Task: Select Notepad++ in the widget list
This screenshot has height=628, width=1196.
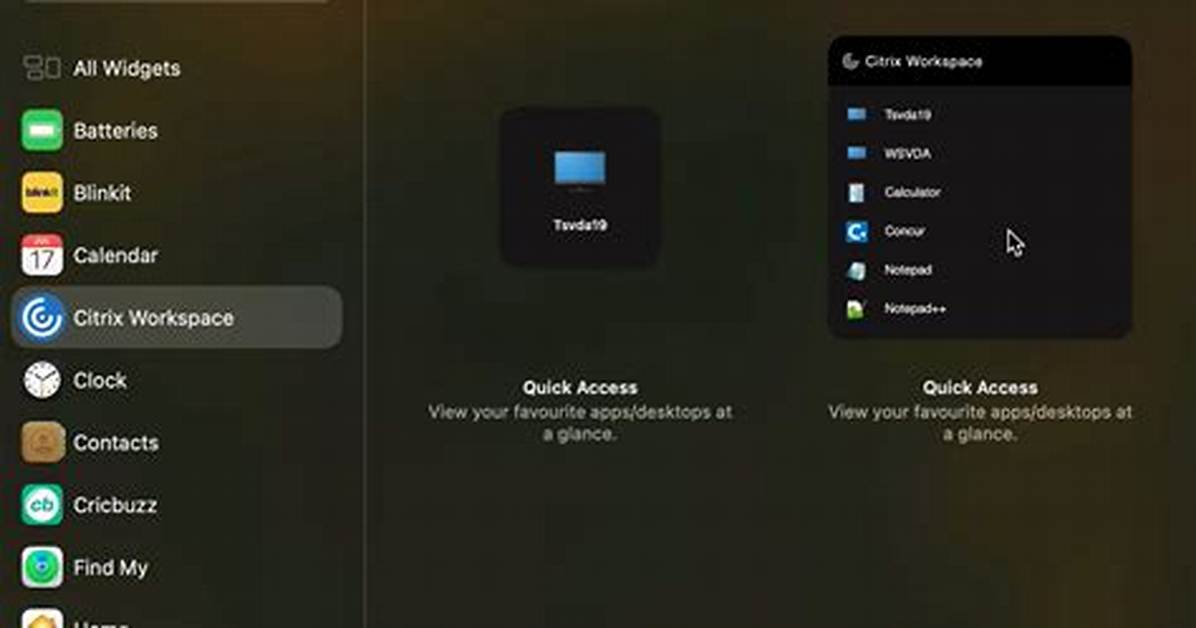Action: coord(915,309)
